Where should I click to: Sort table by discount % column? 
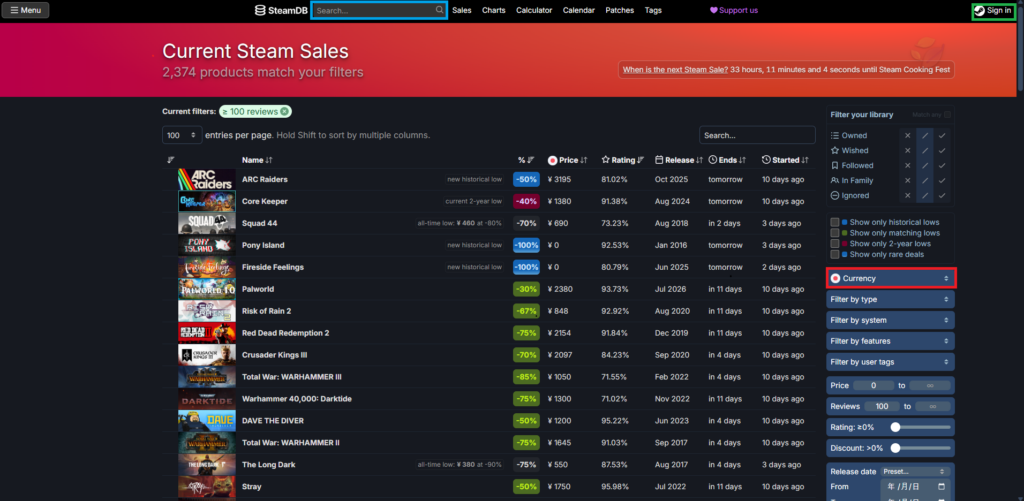coord(526,160)
